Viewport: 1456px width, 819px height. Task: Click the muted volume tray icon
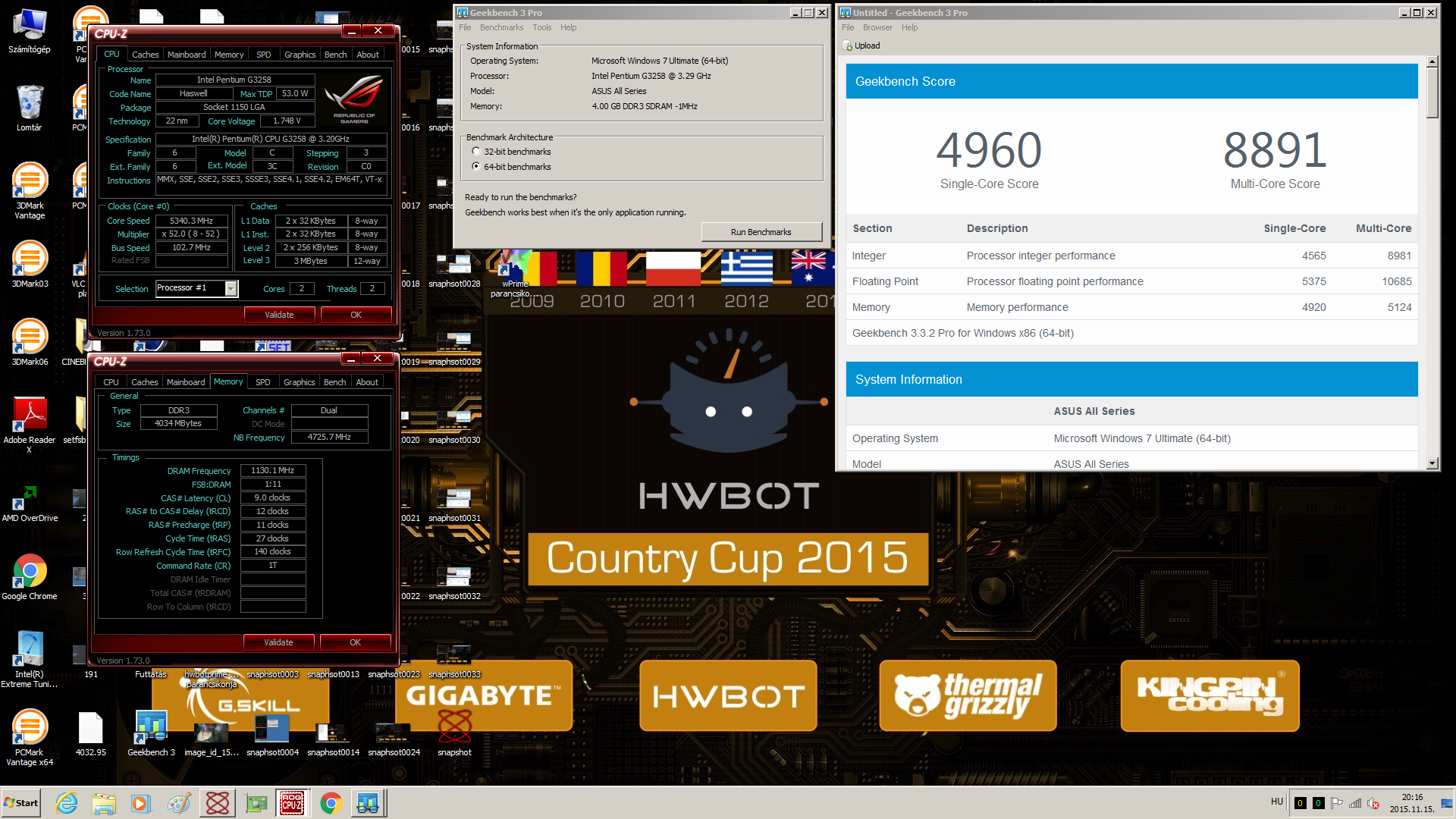1373,803
